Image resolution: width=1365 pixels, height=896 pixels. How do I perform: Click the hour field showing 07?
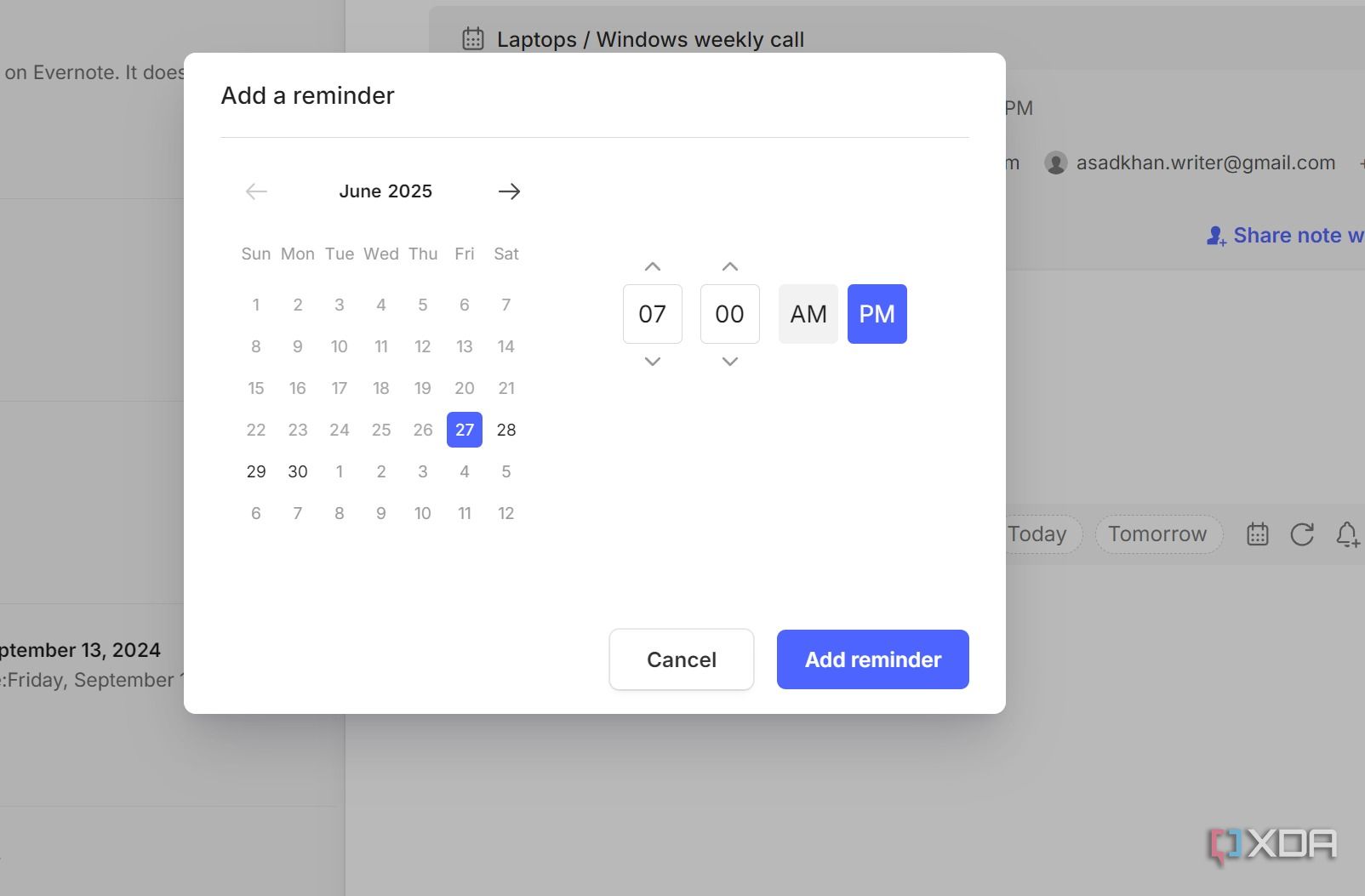(x=653, y=314)
